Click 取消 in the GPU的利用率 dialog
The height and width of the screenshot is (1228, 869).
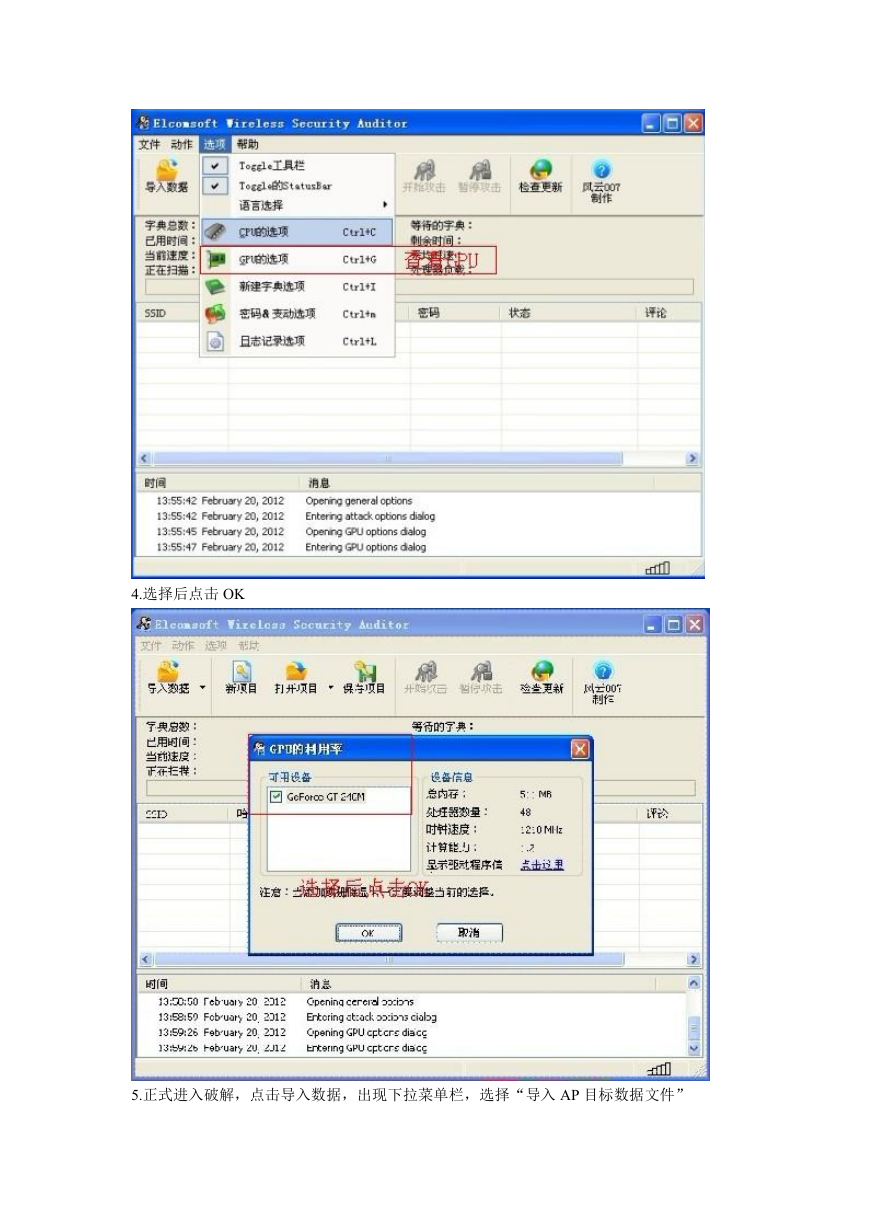(469, 932)
